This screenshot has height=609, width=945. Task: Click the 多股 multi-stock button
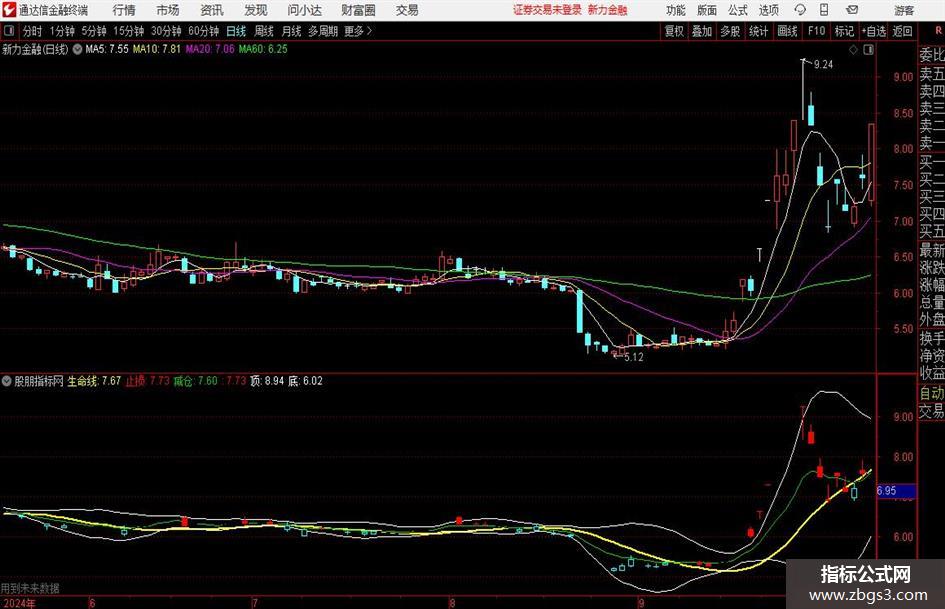(730, 31)
